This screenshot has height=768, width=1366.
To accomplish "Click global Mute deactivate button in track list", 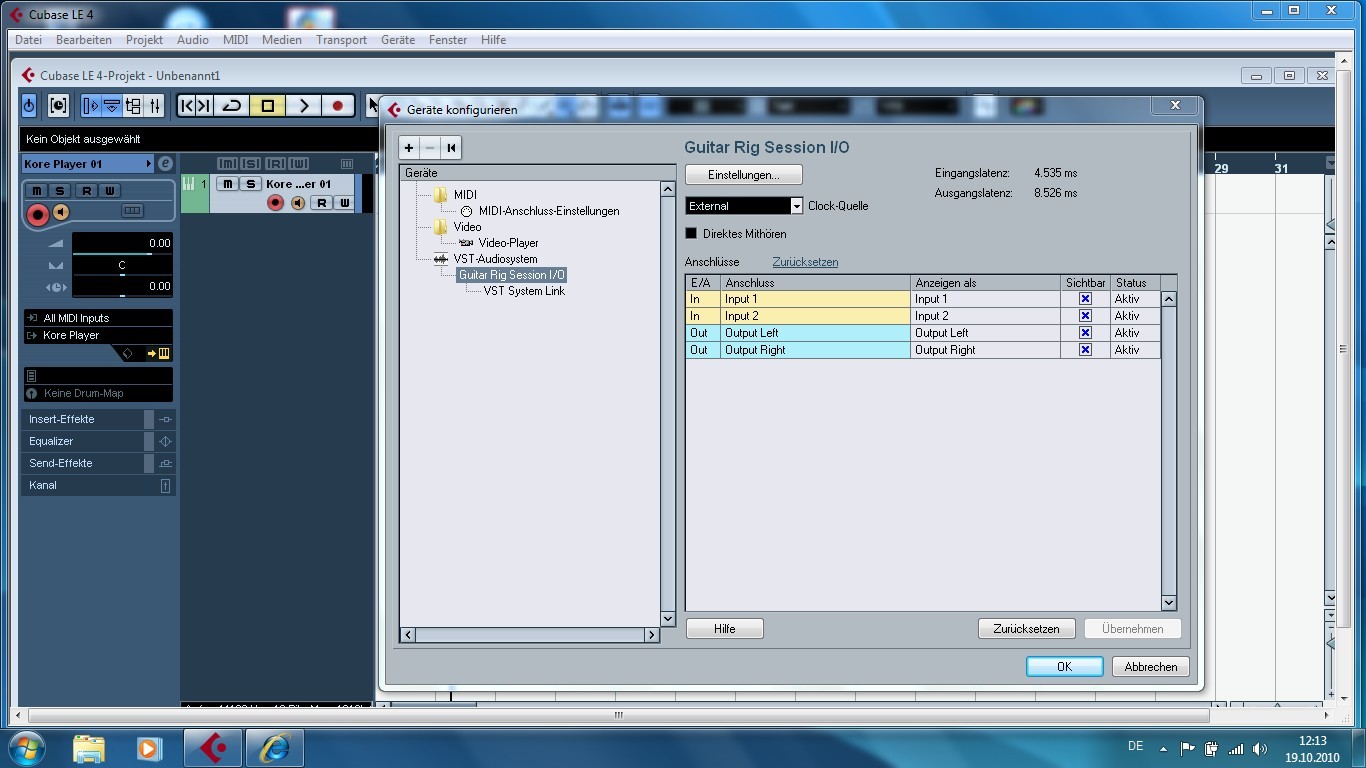I will click(x=227, y=164).
